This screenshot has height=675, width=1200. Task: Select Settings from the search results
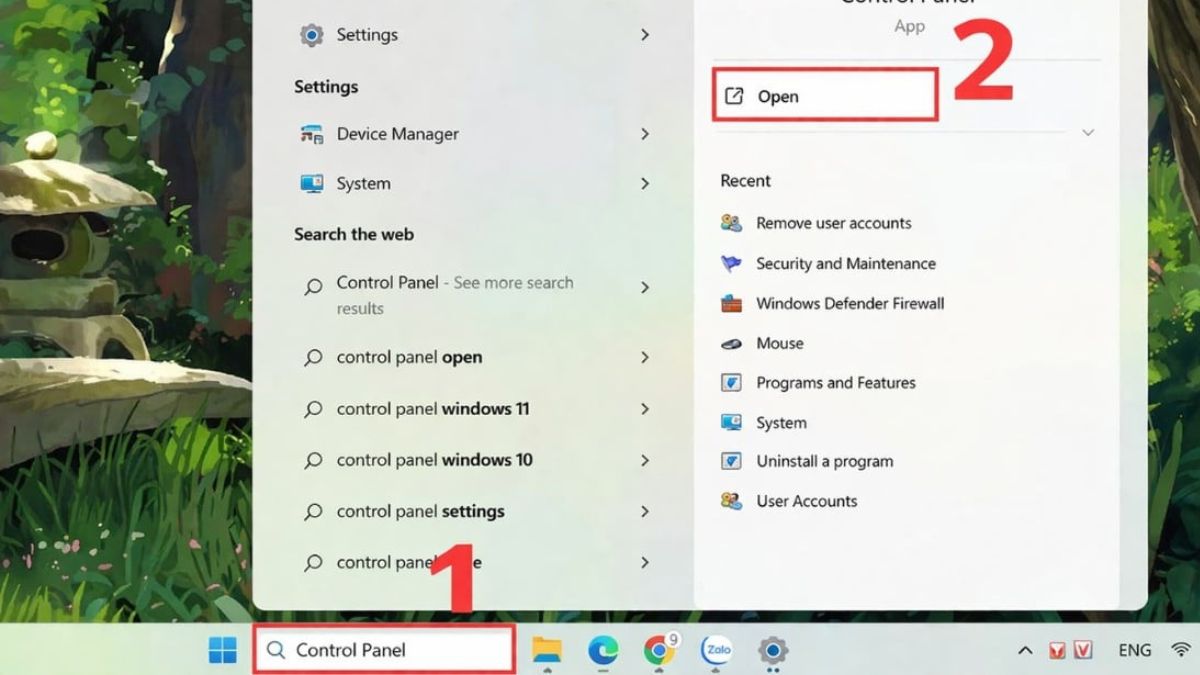367,35
